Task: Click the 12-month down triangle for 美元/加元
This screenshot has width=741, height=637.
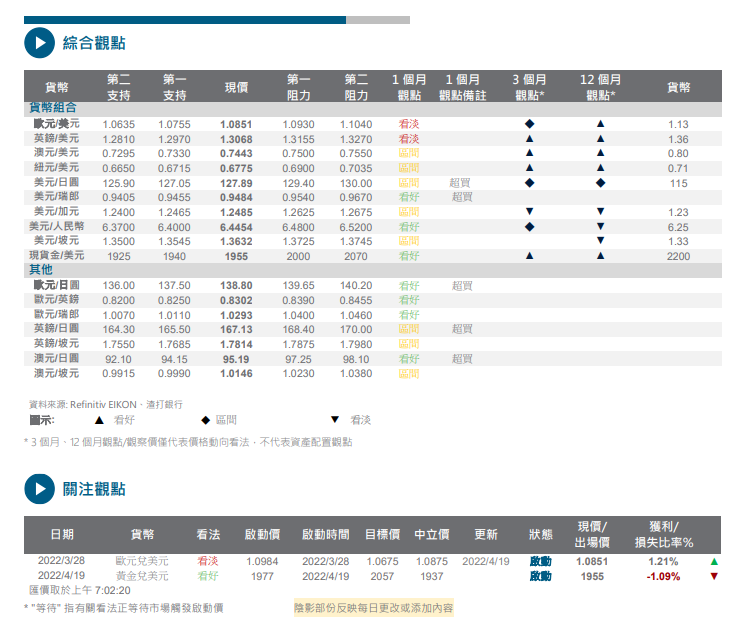Action: (600, 212)
